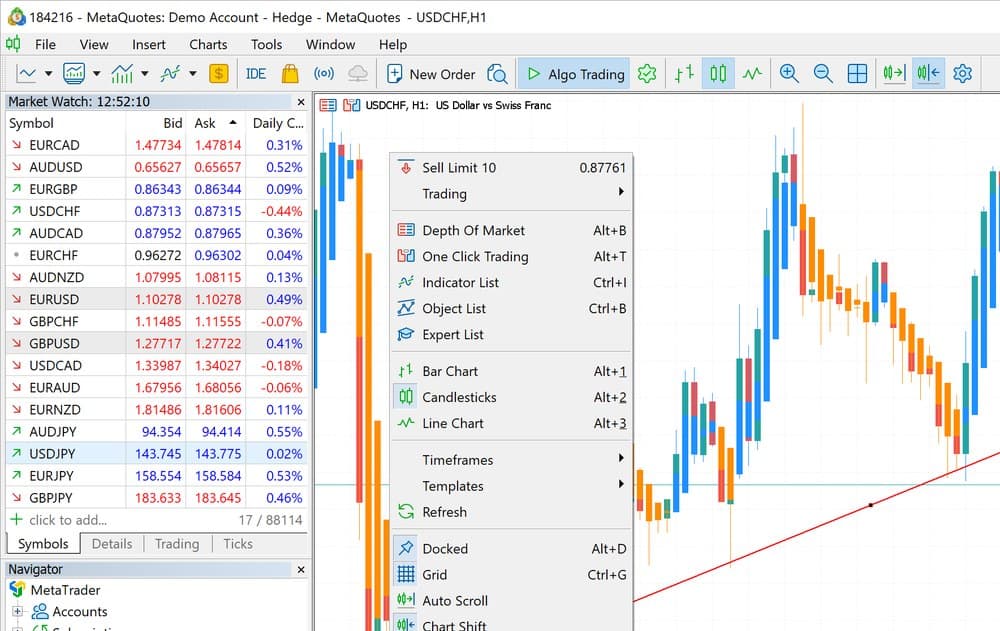Open the Market shopping bag icon

tap(290, 74)
